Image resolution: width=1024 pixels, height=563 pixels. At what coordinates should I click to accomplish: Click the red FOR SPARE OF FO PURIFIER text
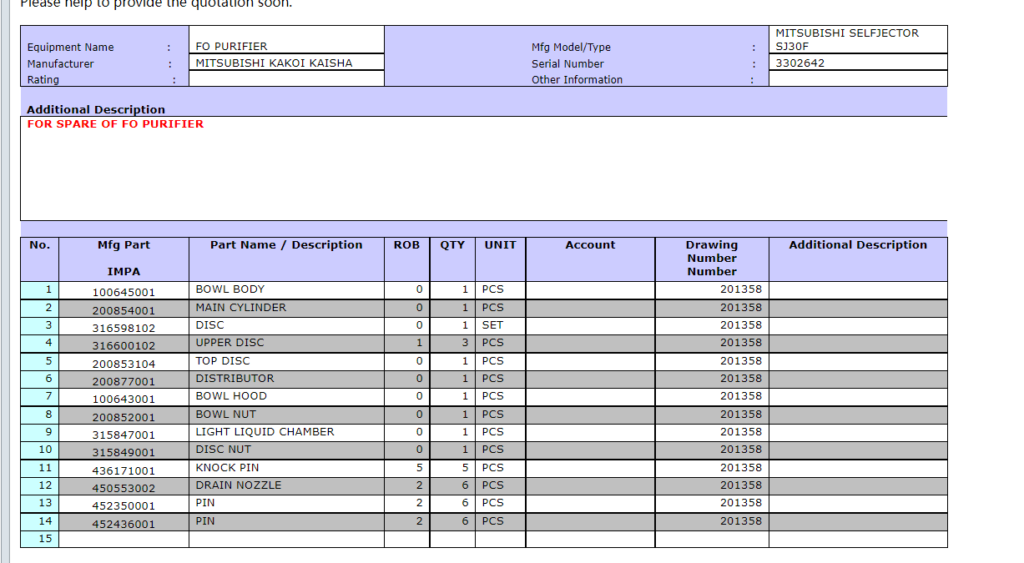(115, 124)
